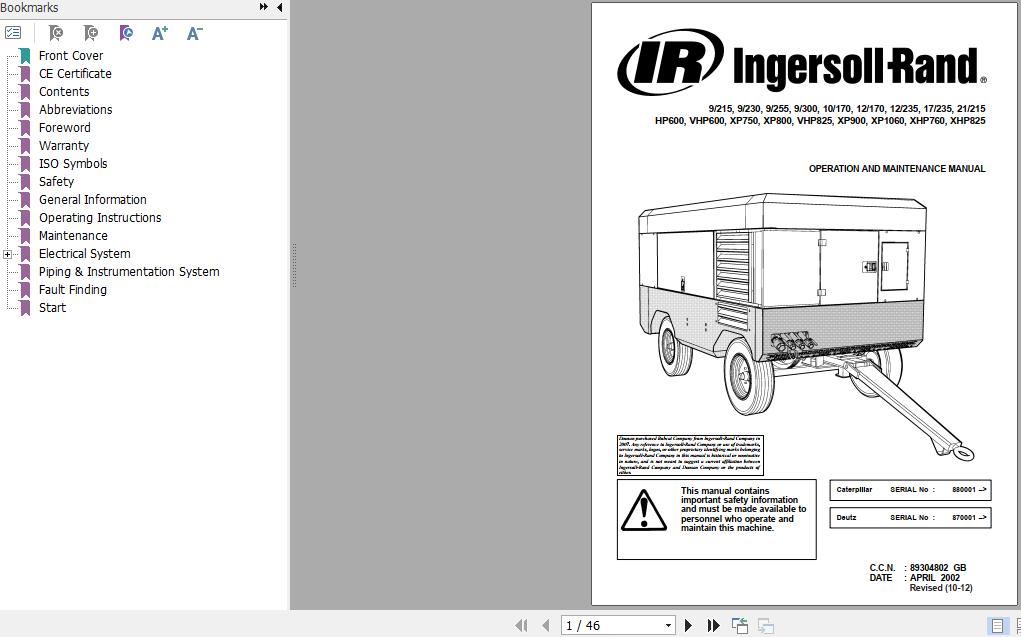Click the add new bookmark icon

click(x=91, y=33)
